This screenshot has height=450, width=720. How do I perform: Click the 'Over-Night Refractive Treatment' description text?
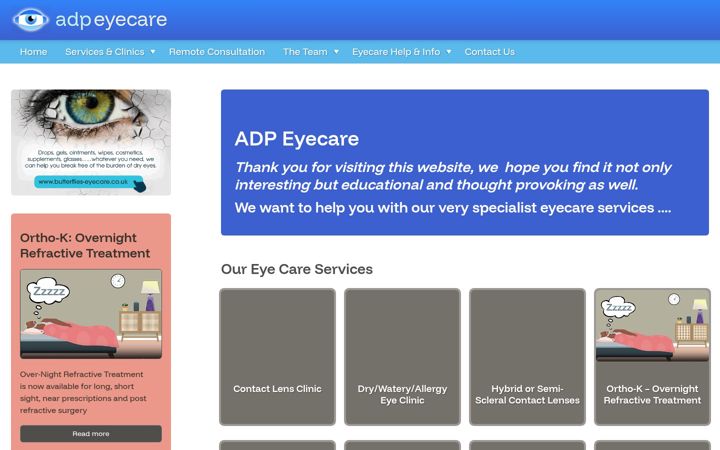coord(83,392)
